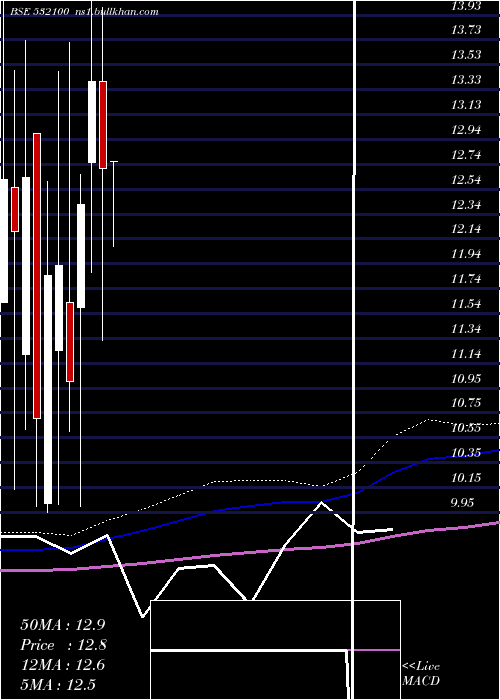Choose the 11.94 price level
This screenshot has height=700, width=500.
(x=467, y=254)
